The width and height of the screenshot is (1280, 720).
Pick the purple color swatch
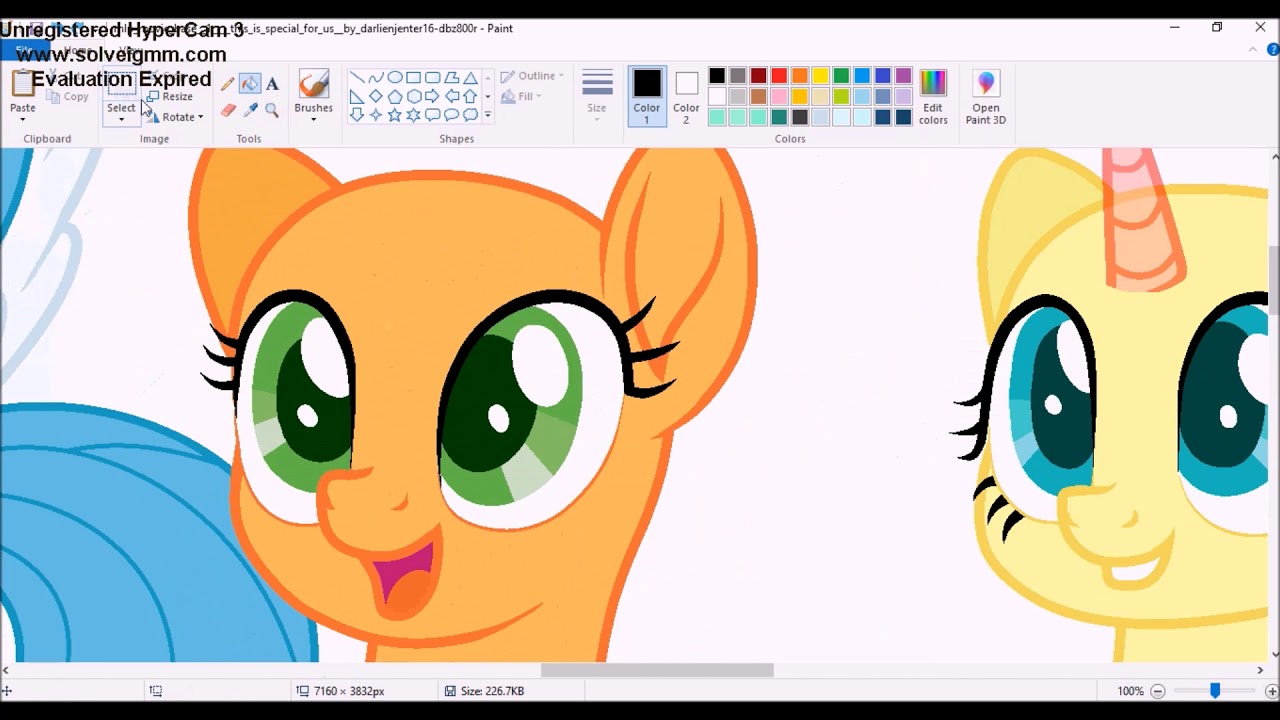click(x=904, y=76)
